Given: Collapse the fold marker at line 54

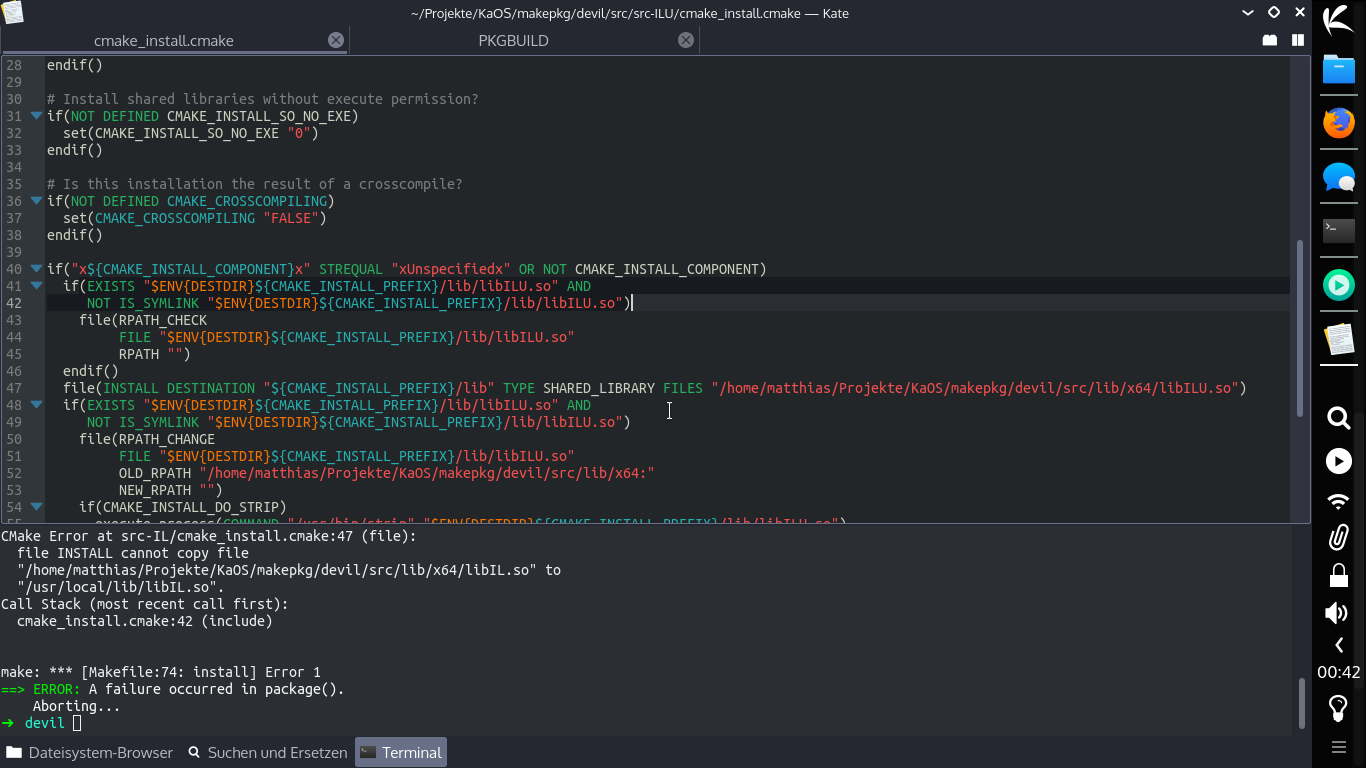Looking at the screenshot, I should point(36,507).
